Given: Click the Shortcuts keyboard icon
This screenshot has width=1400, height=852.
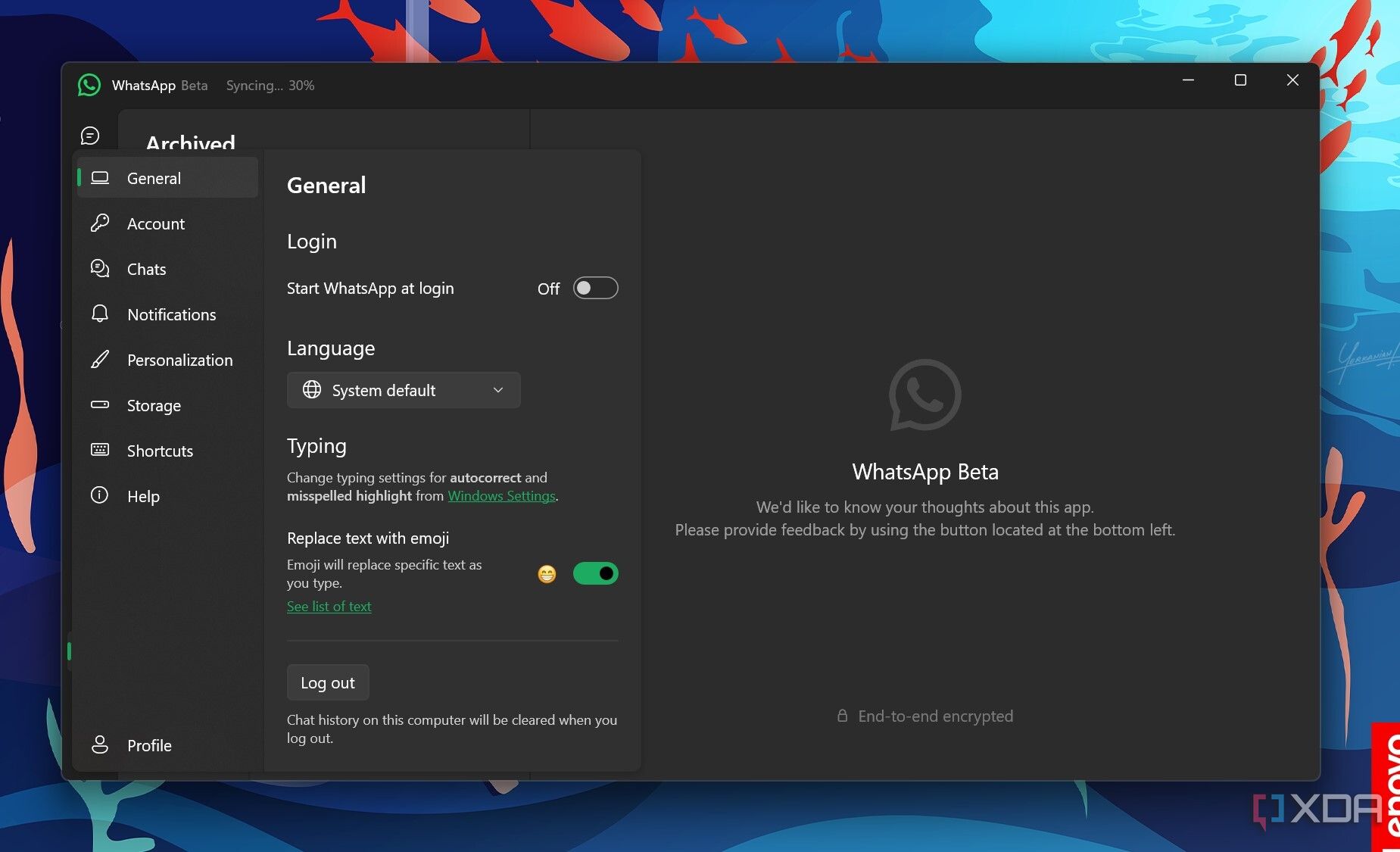Looking at the screenshot, I should click(100, 450).
